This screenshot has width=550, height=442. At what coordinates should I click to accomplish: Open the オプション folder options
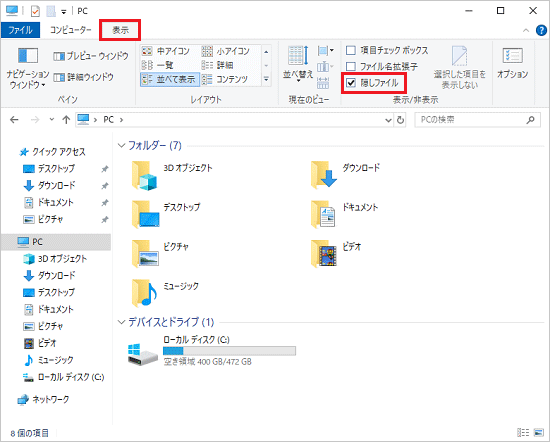(512, 63)
